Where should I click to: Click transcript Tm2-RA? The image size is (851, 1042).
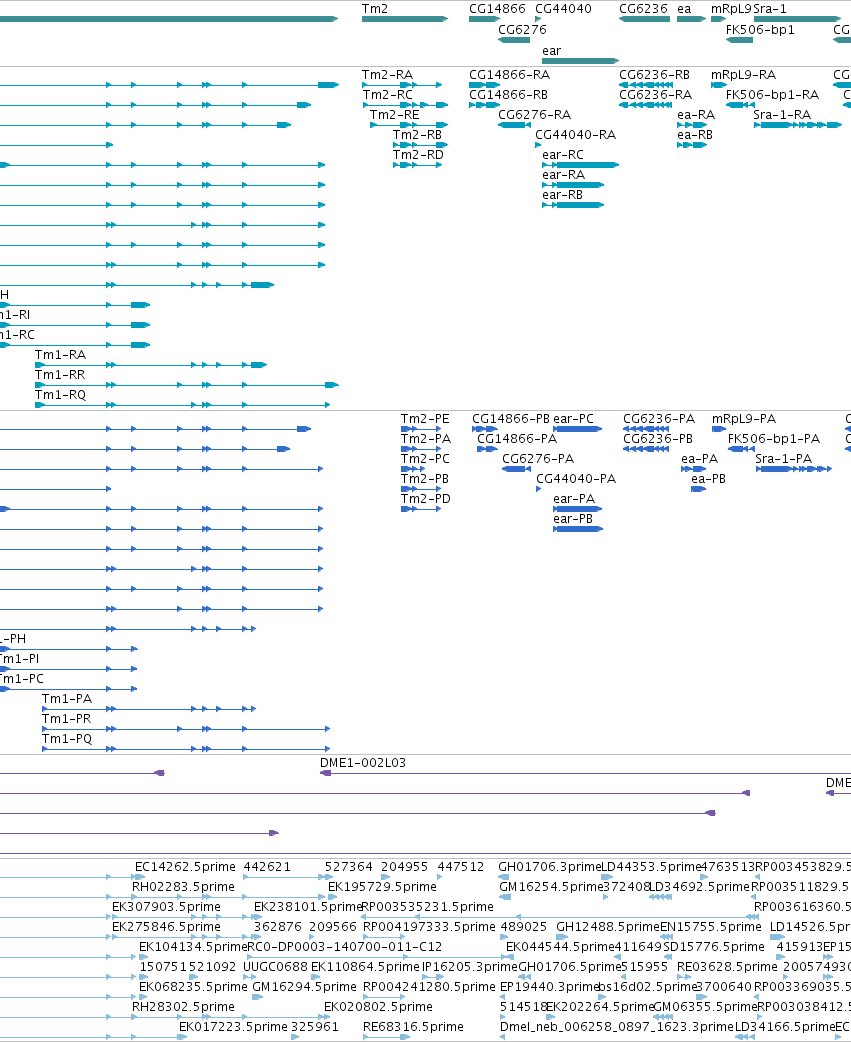pyautogui.click(x=402, y=85)
